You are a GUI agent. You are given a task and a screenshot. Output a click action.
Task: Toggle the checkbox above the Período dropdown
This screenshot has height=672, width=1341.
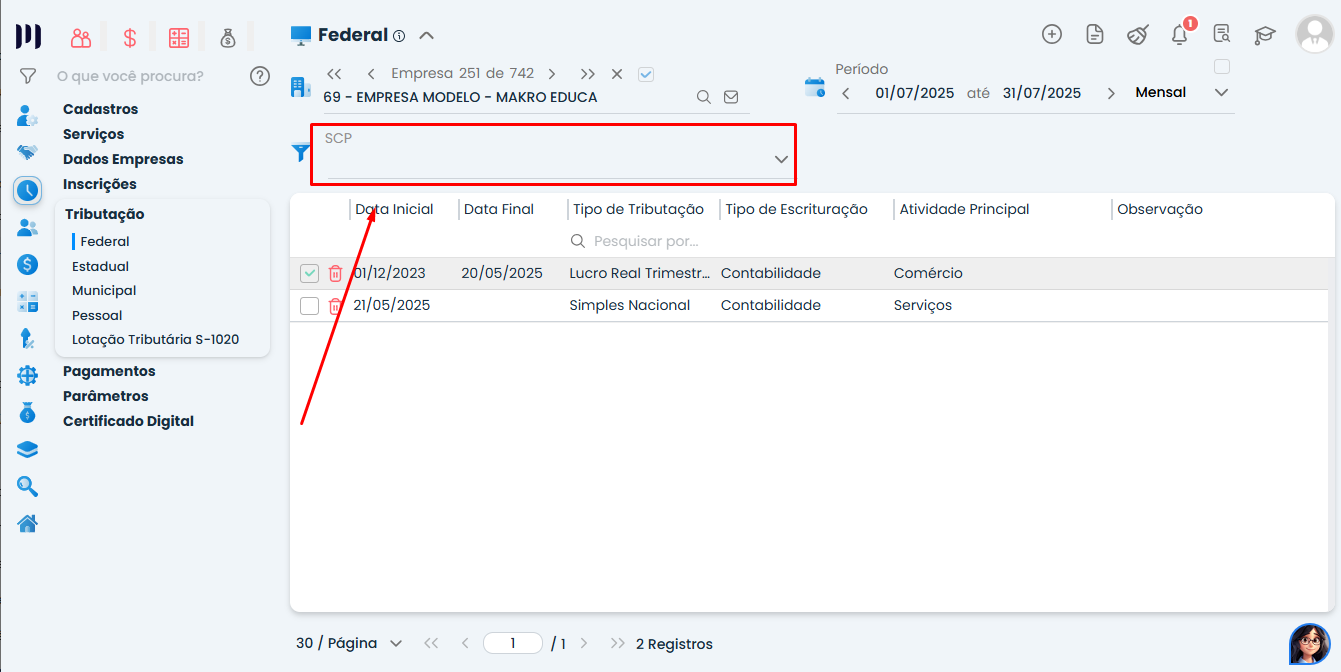tap(1221, 67)
